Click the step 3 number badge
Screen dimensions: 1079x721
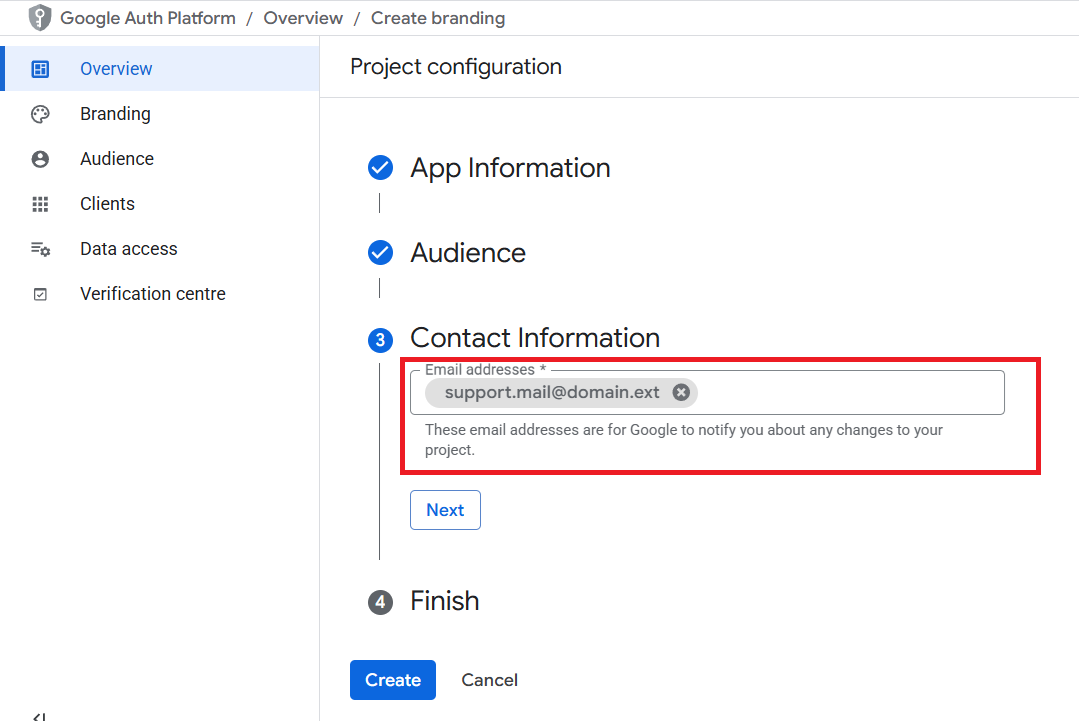pos(380,340)
